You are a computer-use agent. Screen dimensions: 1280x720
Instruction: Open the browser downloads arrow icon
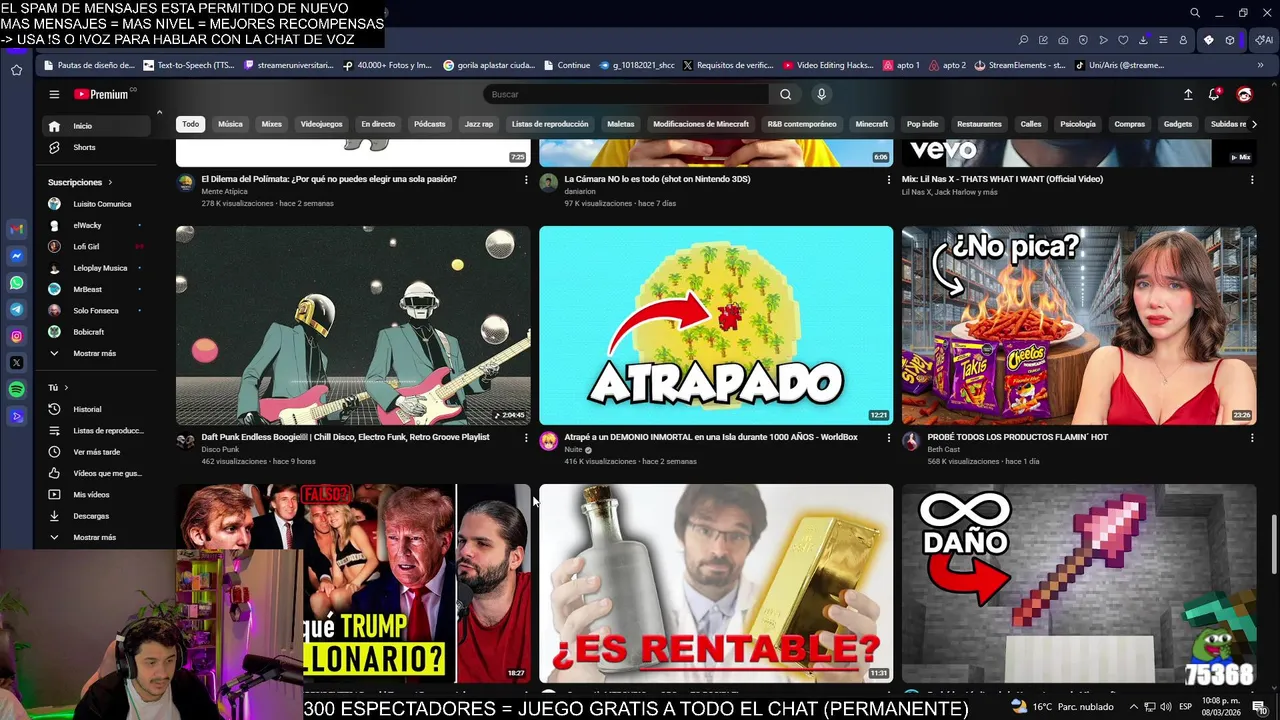pos(1143,40)
